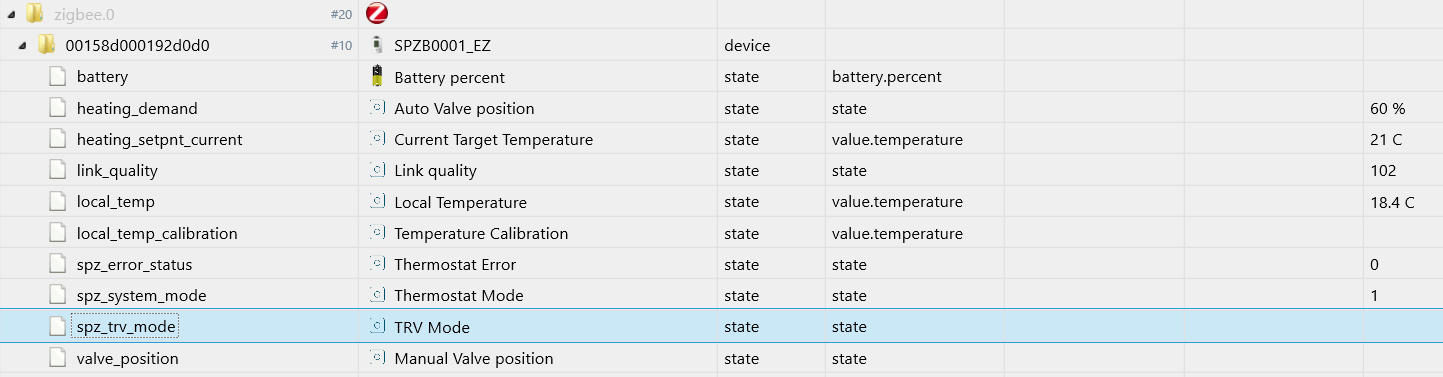This screenshot has height=377, width=1443.
Task: Click the 60 % value of heating_demand
Action: (x=1388, y=108)
